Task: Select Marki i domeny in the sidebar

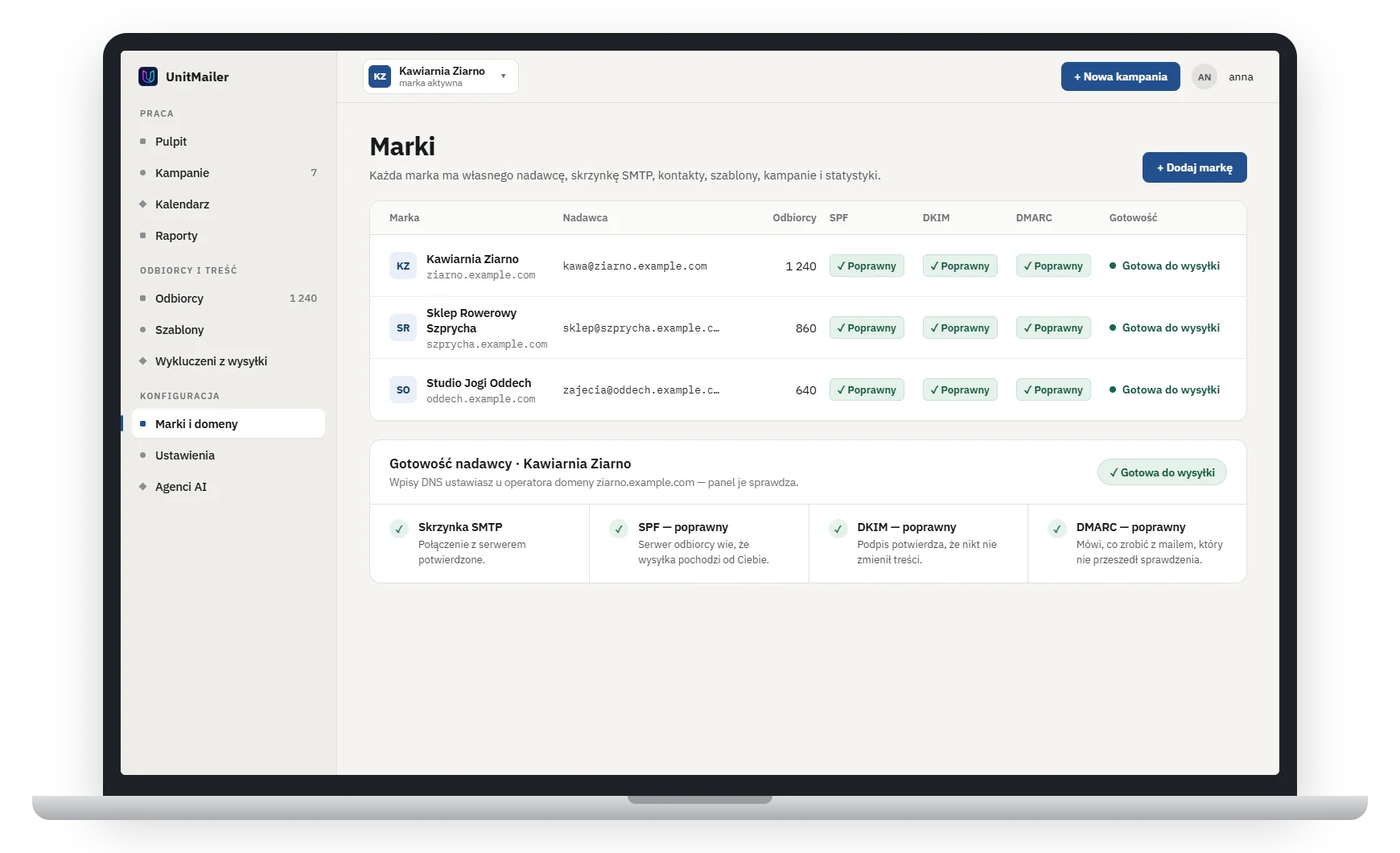Action: [229, 424]
